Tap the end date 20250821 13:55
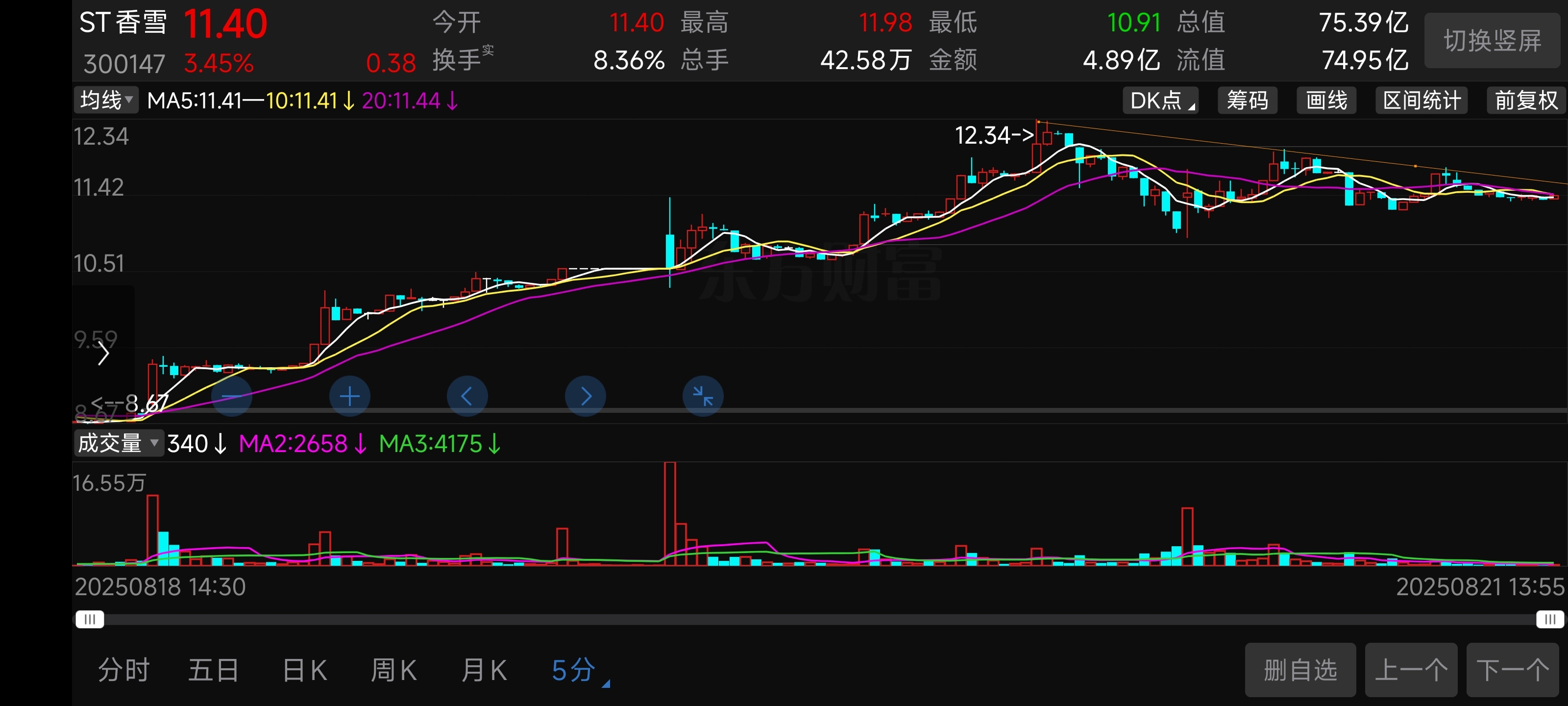The width and height of the screenshot is (1568, 706). pyautogui.click(x=1480, y=586)
